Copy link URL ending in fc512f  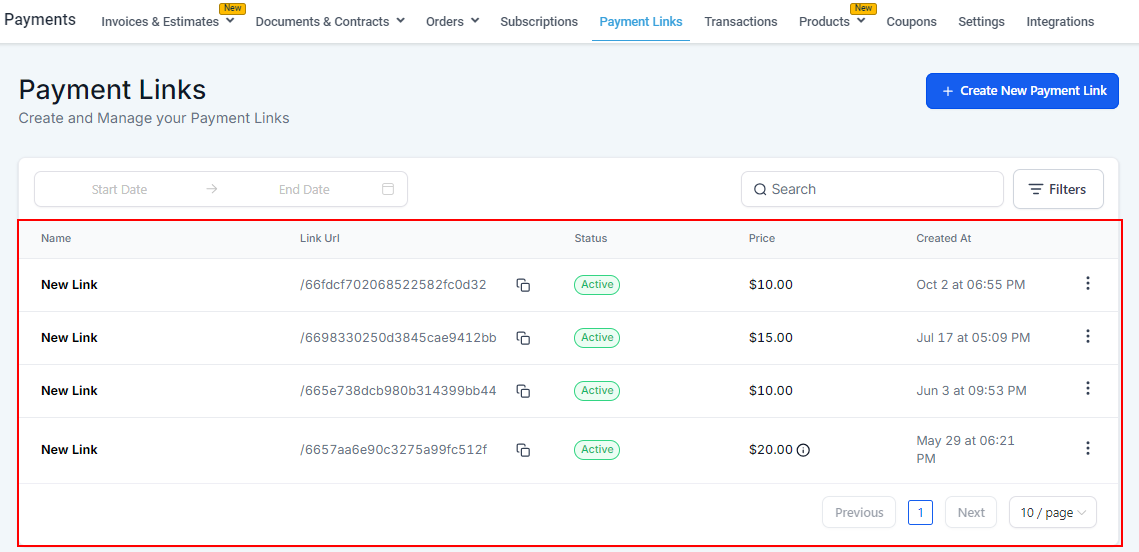tap(523, 450)
